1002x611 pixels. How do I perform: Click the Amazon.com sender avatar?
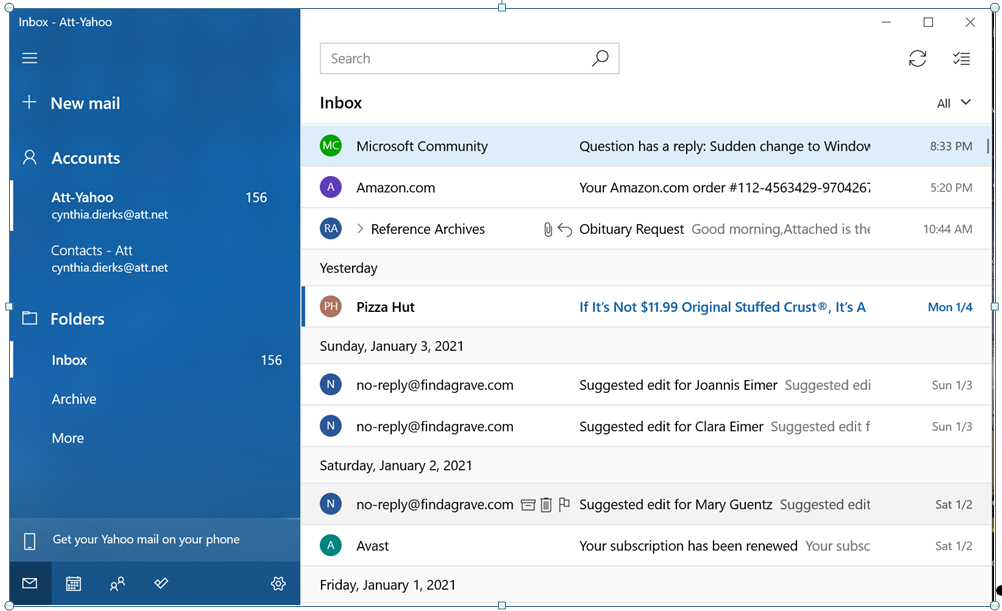pos(330,187)
